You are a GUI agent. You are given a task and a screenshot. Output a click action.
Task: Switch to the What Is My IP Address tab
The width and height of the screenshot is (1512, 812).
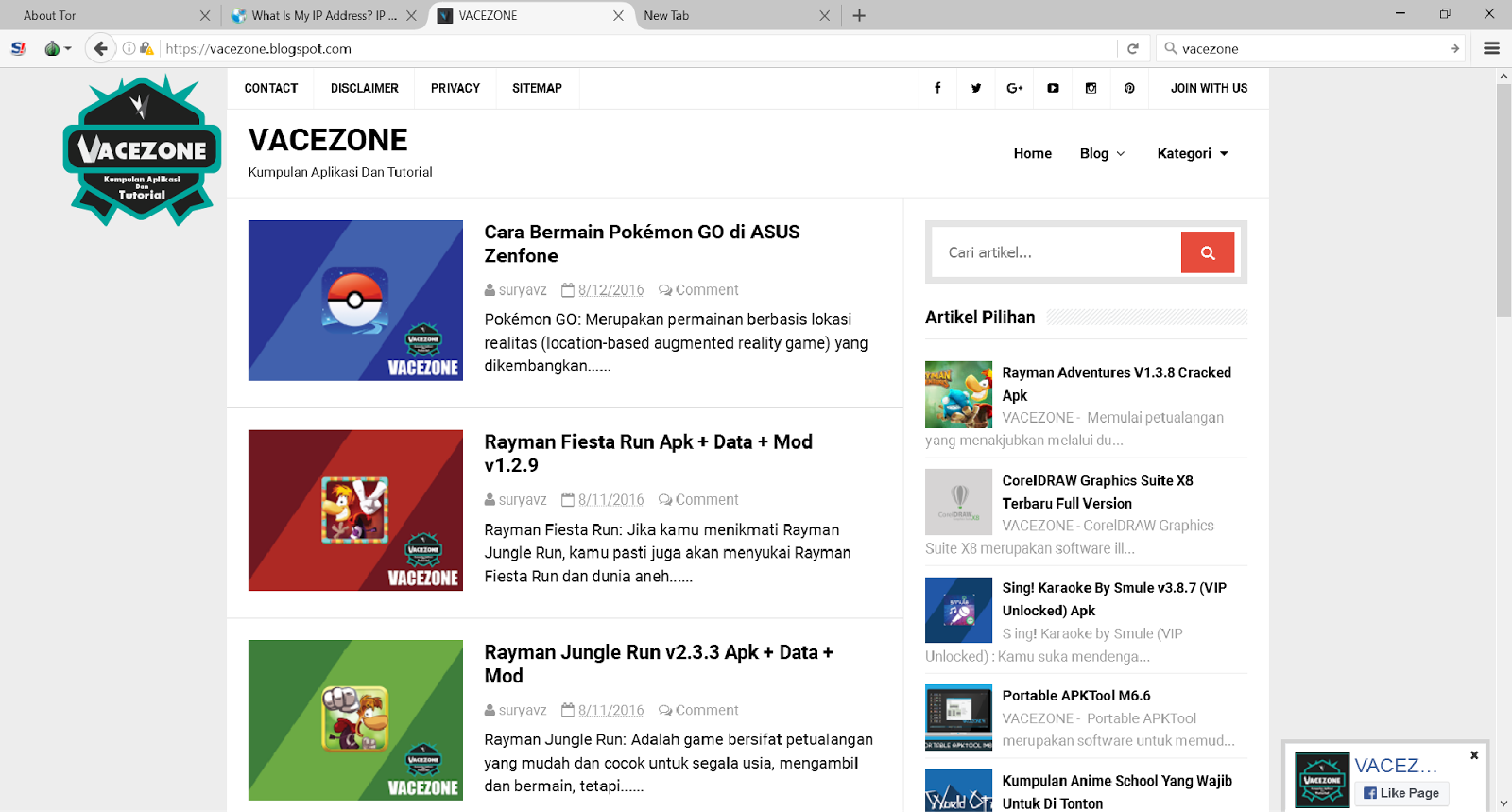324,15
